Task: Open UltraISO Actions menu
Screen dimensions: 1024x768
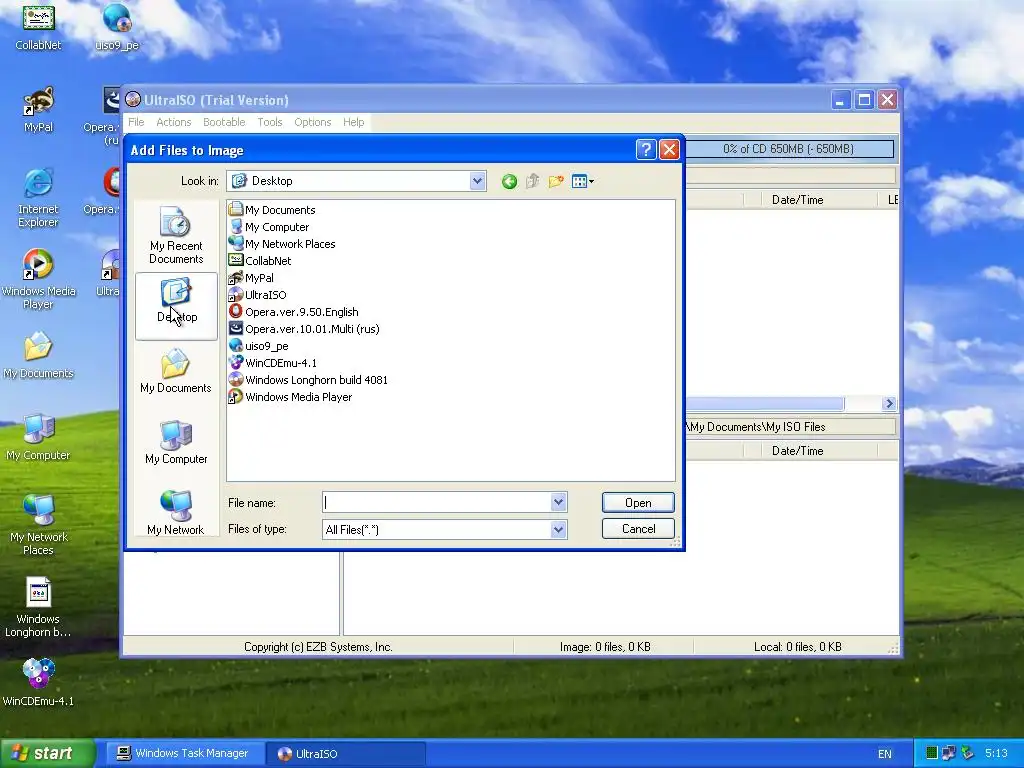Action: click(x=174, y=122)
